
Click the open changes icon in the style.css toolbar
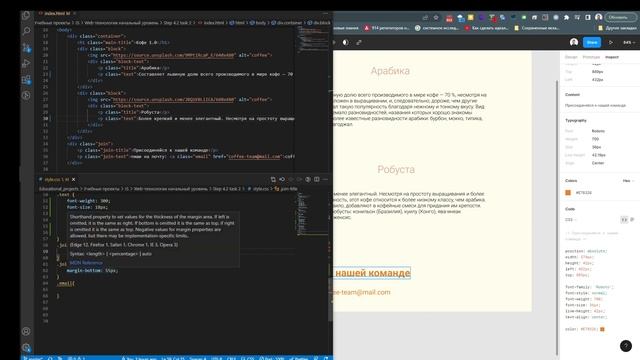(x=273, y=179)
